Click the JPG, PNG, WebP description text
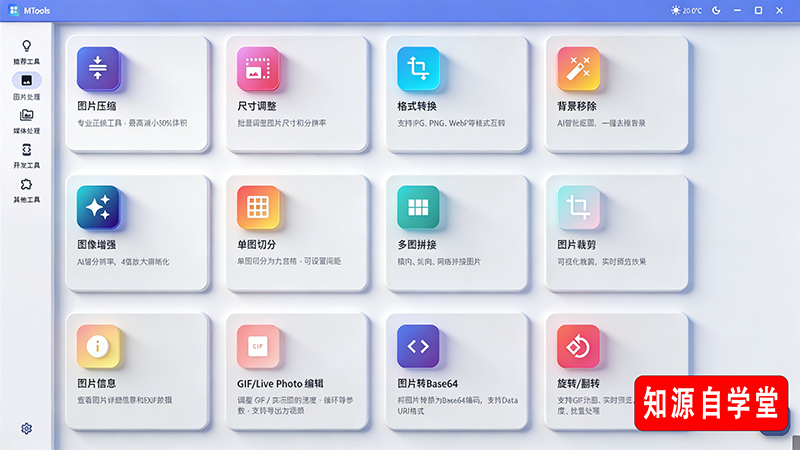Viewport: 800px width, 450px height. click(x=451, y=123)
